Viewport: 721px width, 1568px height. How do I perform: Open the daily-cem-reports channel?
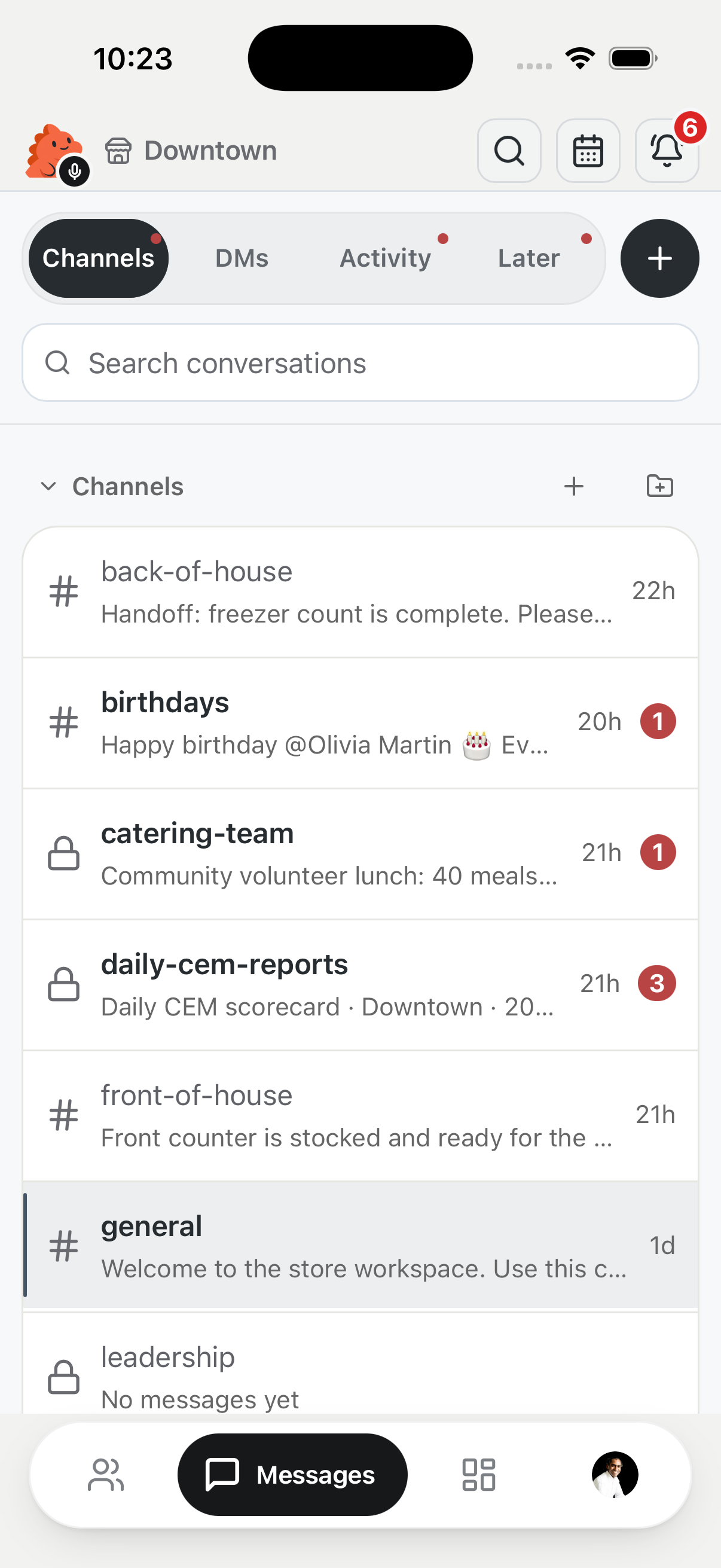pos(360,985)
